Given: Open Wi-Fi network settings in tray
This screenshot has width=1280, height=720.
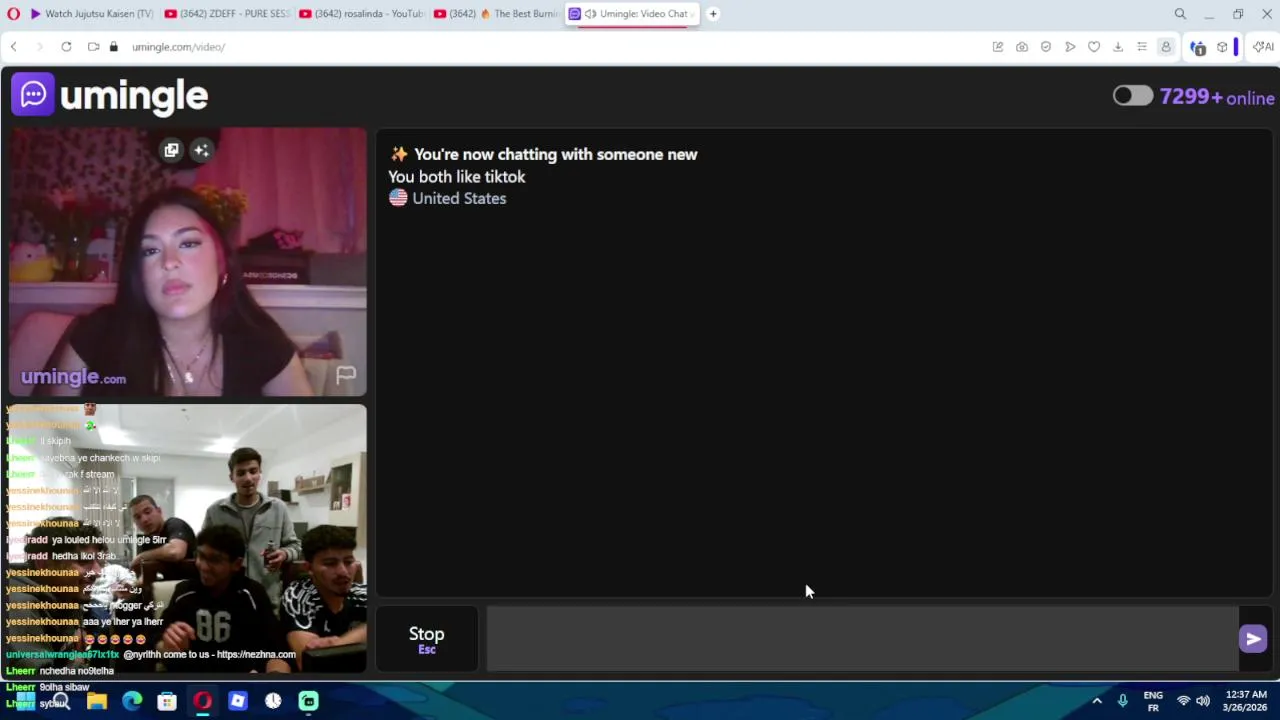Looking at the screenshot, I should click(x=1184, y=701).
